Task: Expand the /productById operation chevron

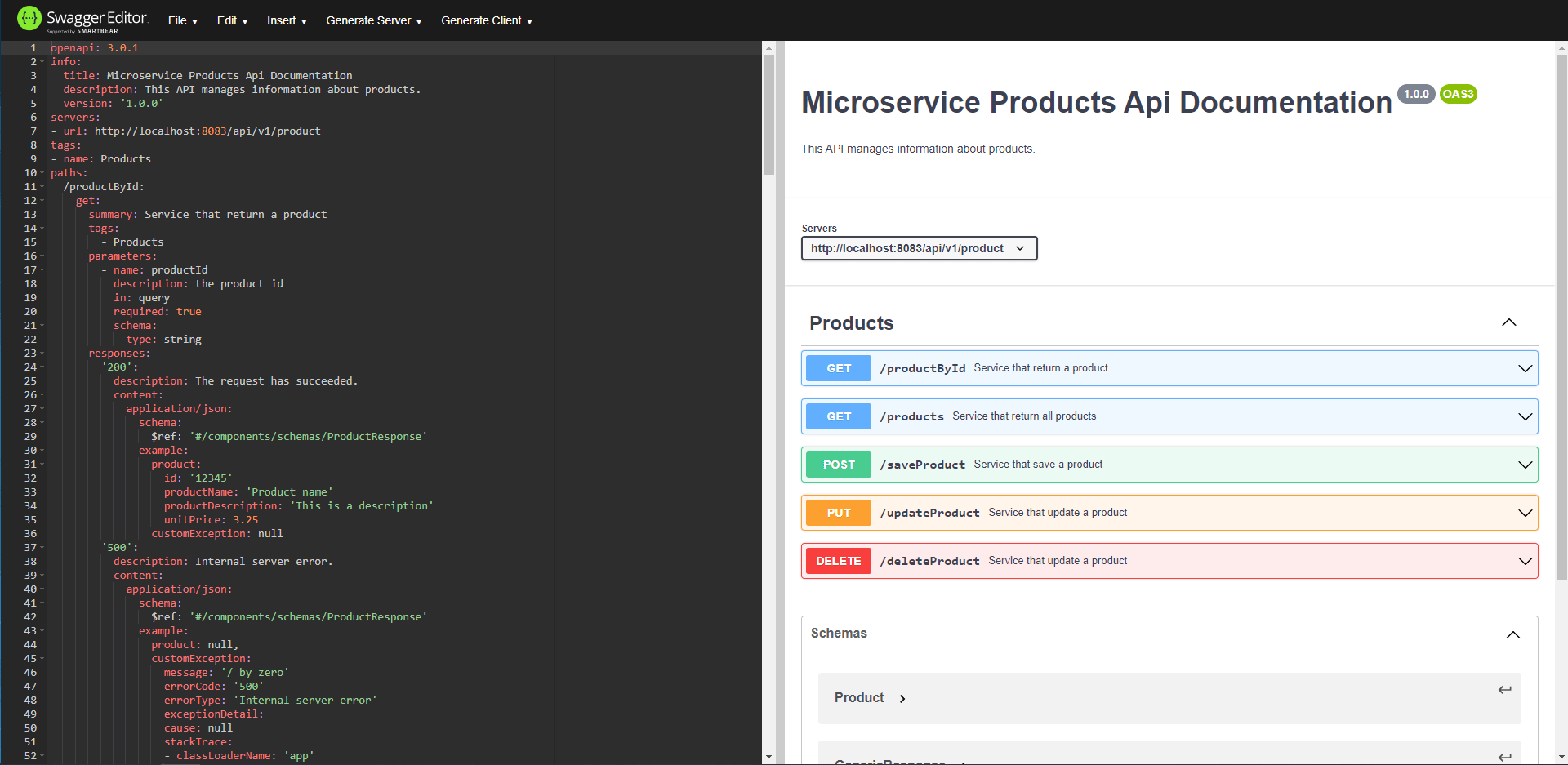Action: coord(1526,368)
